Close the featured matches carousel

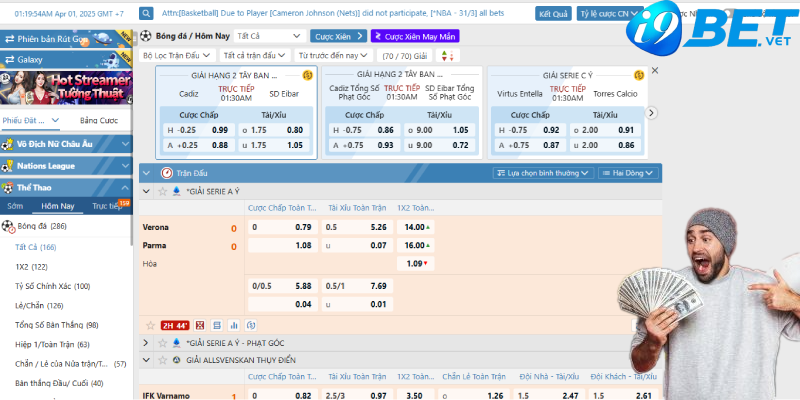pos(655,71)
